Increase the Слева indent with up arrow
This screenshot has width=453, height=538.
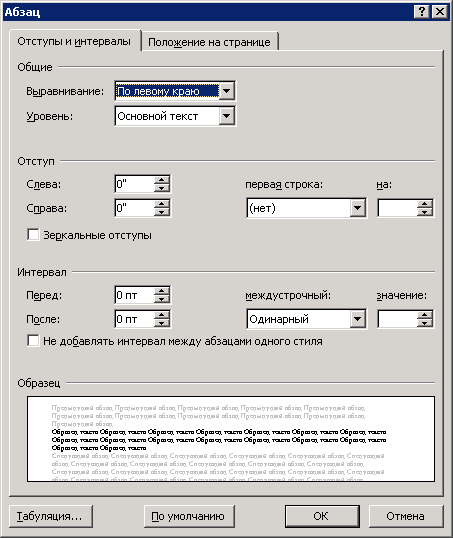tap(162, 180)
